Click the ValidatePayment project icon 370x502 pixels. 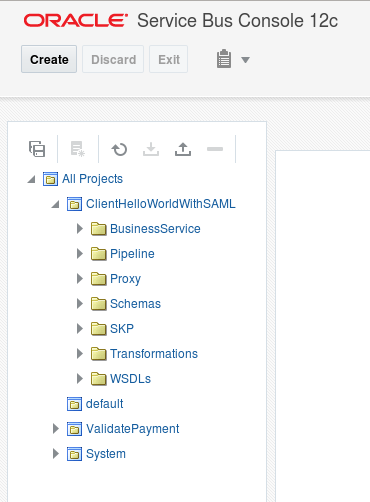tap(74, 429)
